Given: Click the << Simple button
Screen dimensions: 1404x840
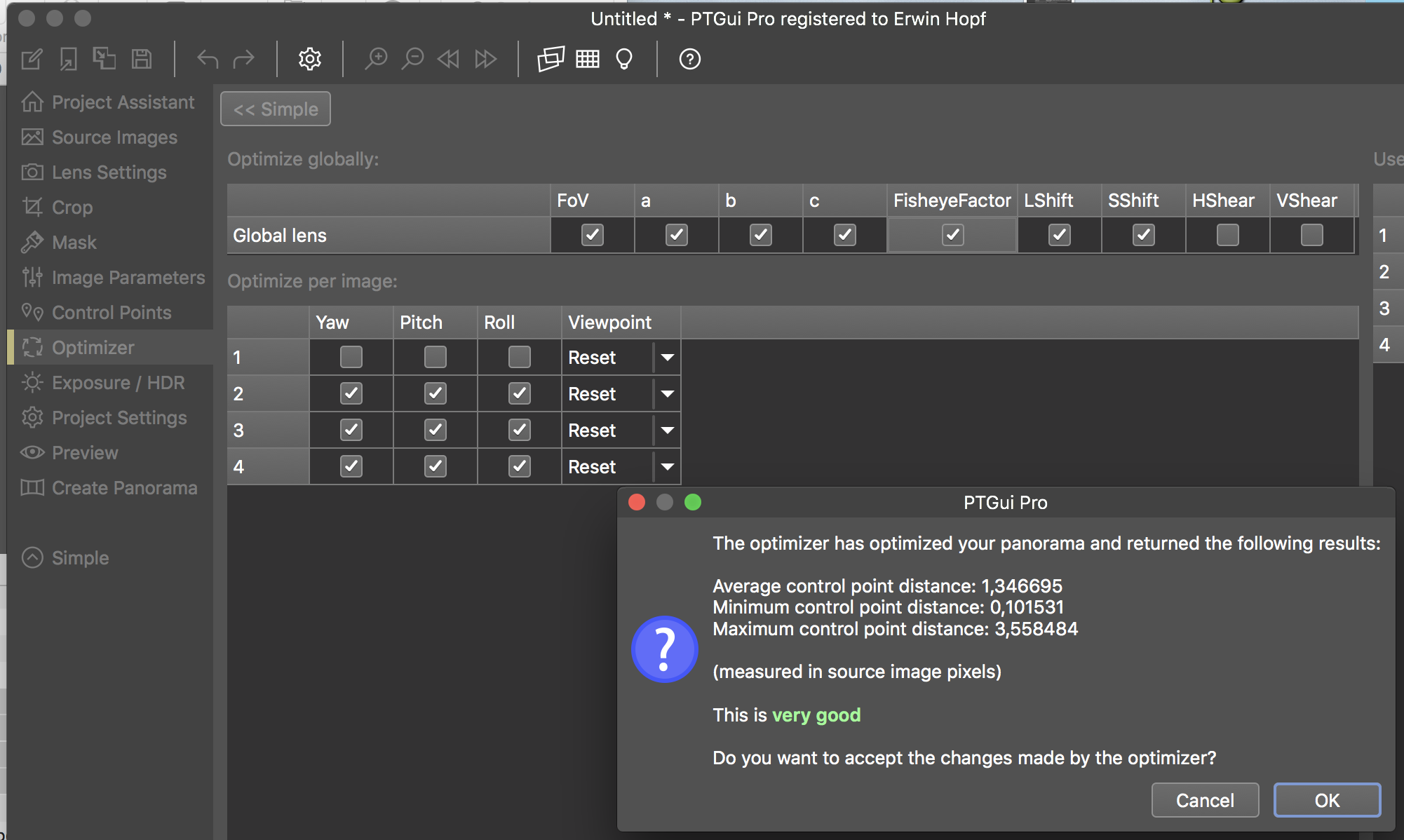Looking at the screenshot, I should coord(276,109).
